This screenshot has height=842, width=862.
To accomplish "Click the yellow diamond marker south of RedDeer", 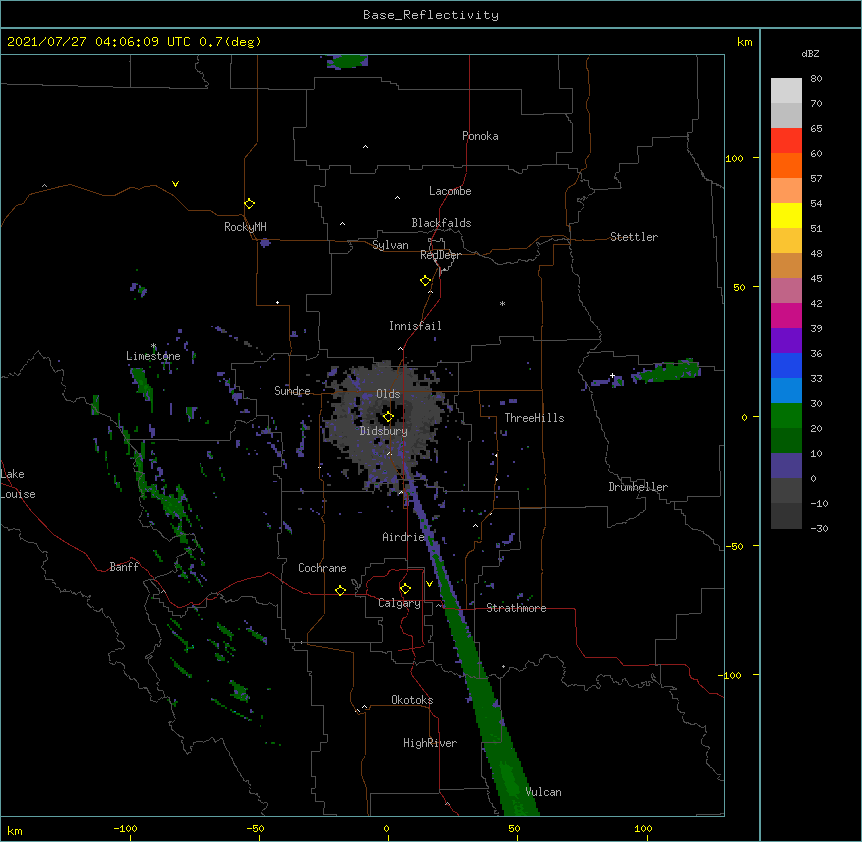I will (425, 281).
